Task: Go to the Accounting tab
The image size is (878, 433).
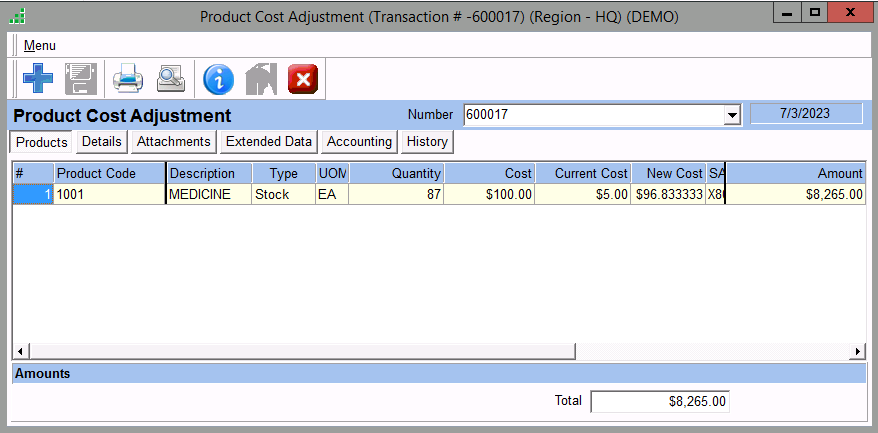Action: coord(359,142)
